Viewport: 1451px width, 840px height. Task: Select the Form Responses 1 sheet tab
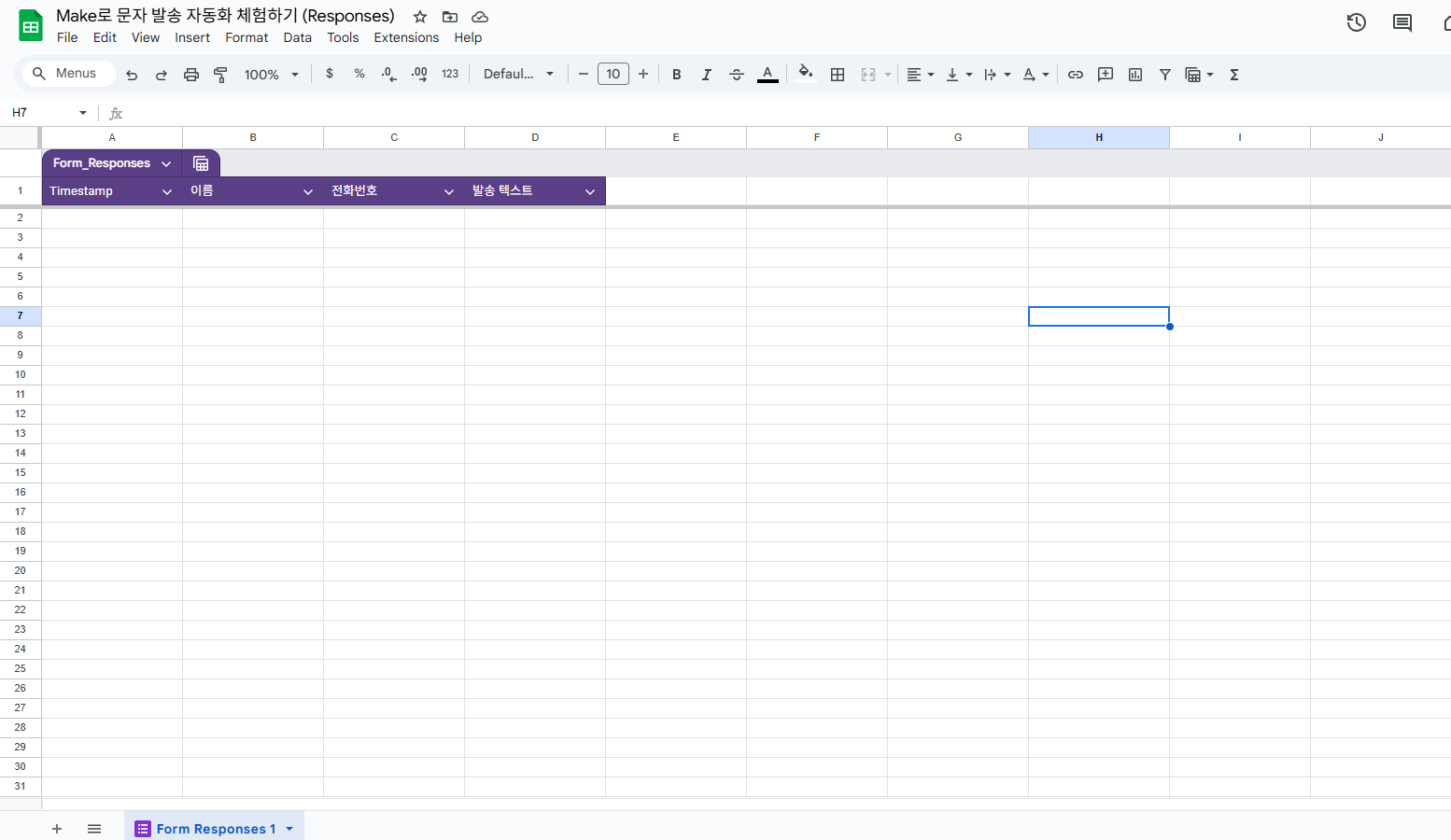(215, 829)
